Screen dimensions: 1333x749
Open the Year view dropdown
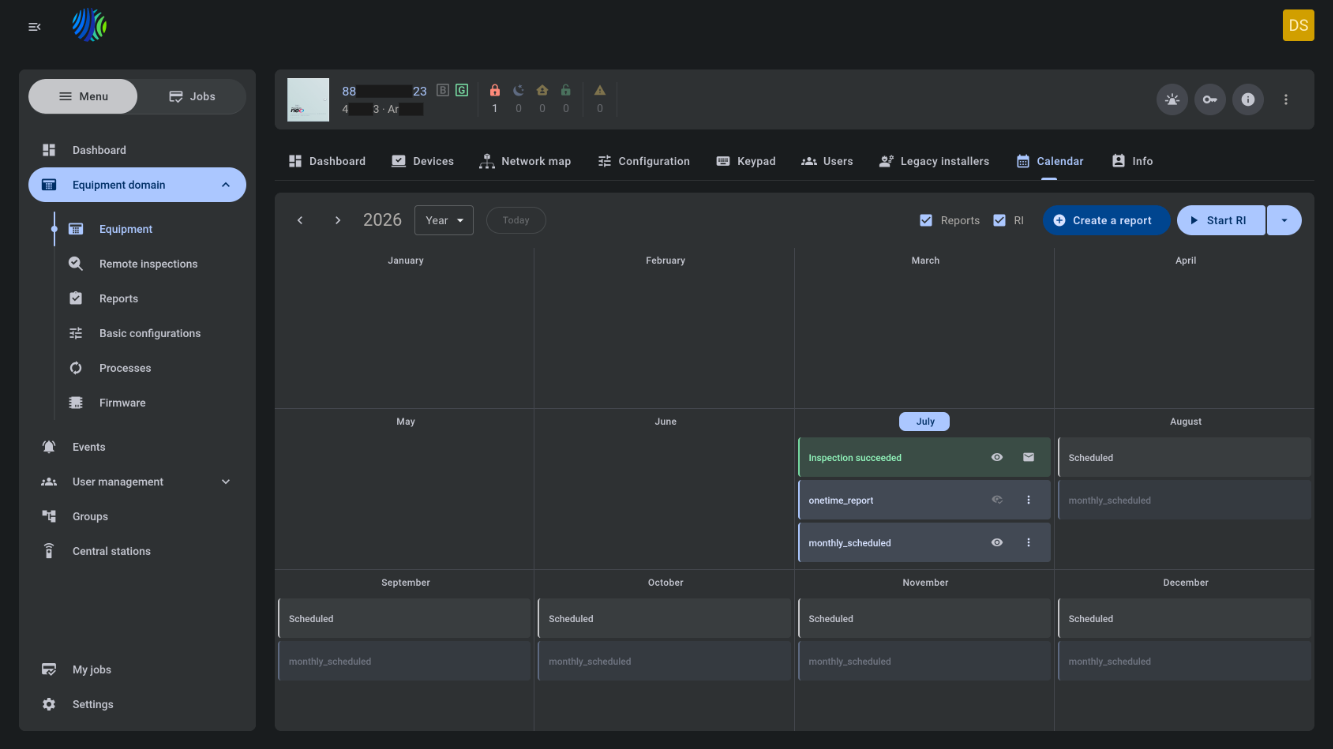point(444,220)
